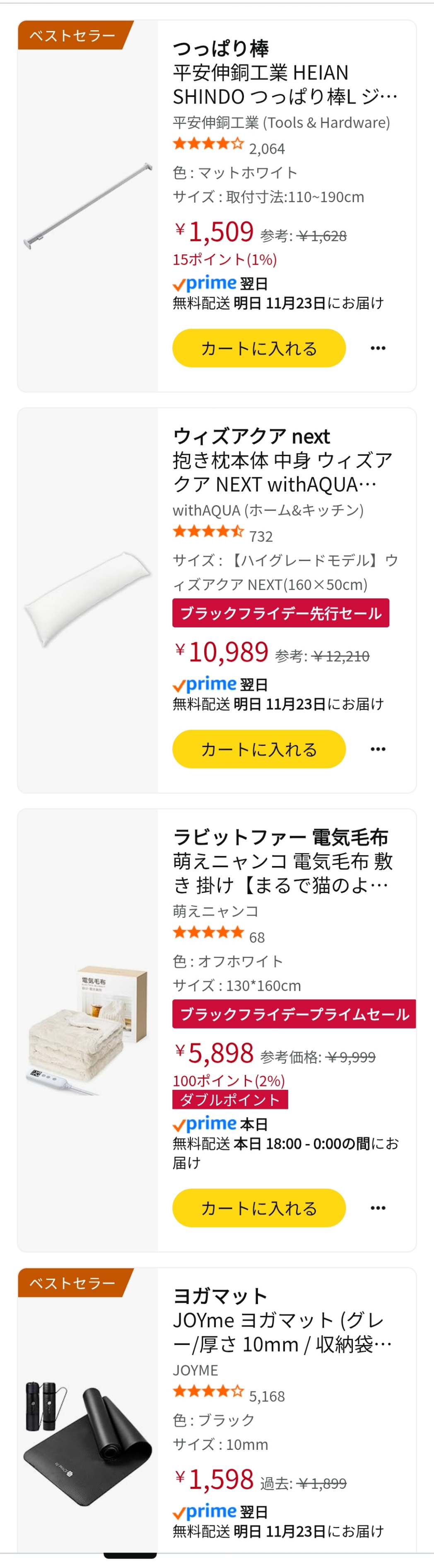This screenshot has width=434, height=1568.
Task: Click the ベストセラー badge on the tension rod
Action: (x=73, y=35)
